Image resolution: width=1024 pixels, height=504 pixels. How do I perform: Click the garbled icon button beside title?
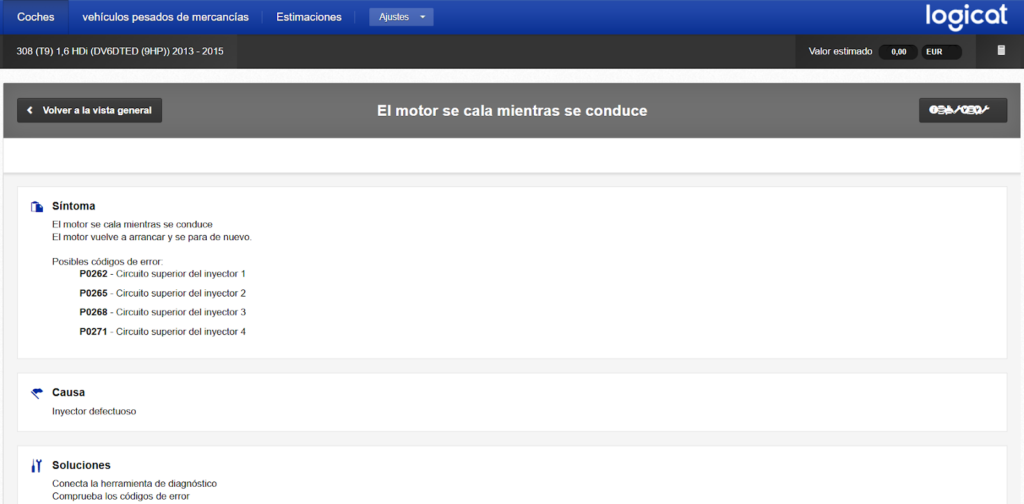963,110
